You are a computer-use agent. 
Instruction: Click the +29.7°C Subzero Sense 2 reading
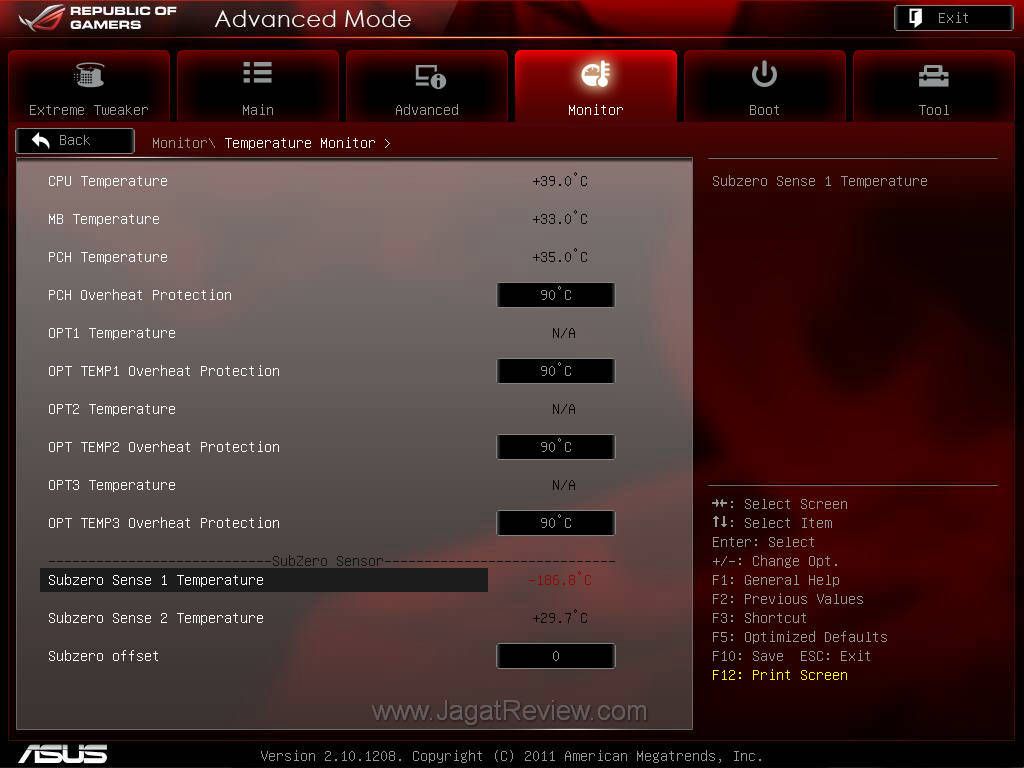point(560,618)
